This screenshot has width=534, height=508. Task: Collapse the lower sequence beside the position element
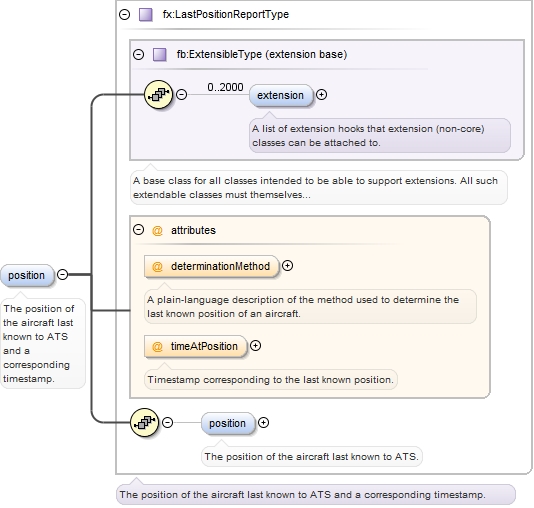(167, 423)
